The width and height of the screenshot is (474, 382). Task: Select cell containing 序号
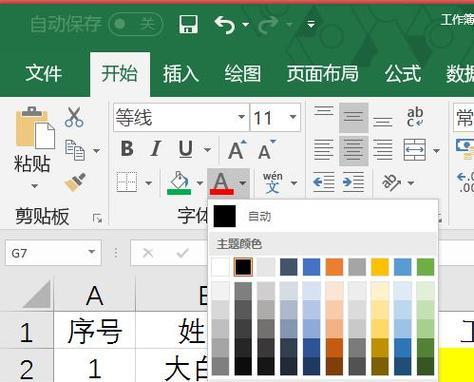94,331
